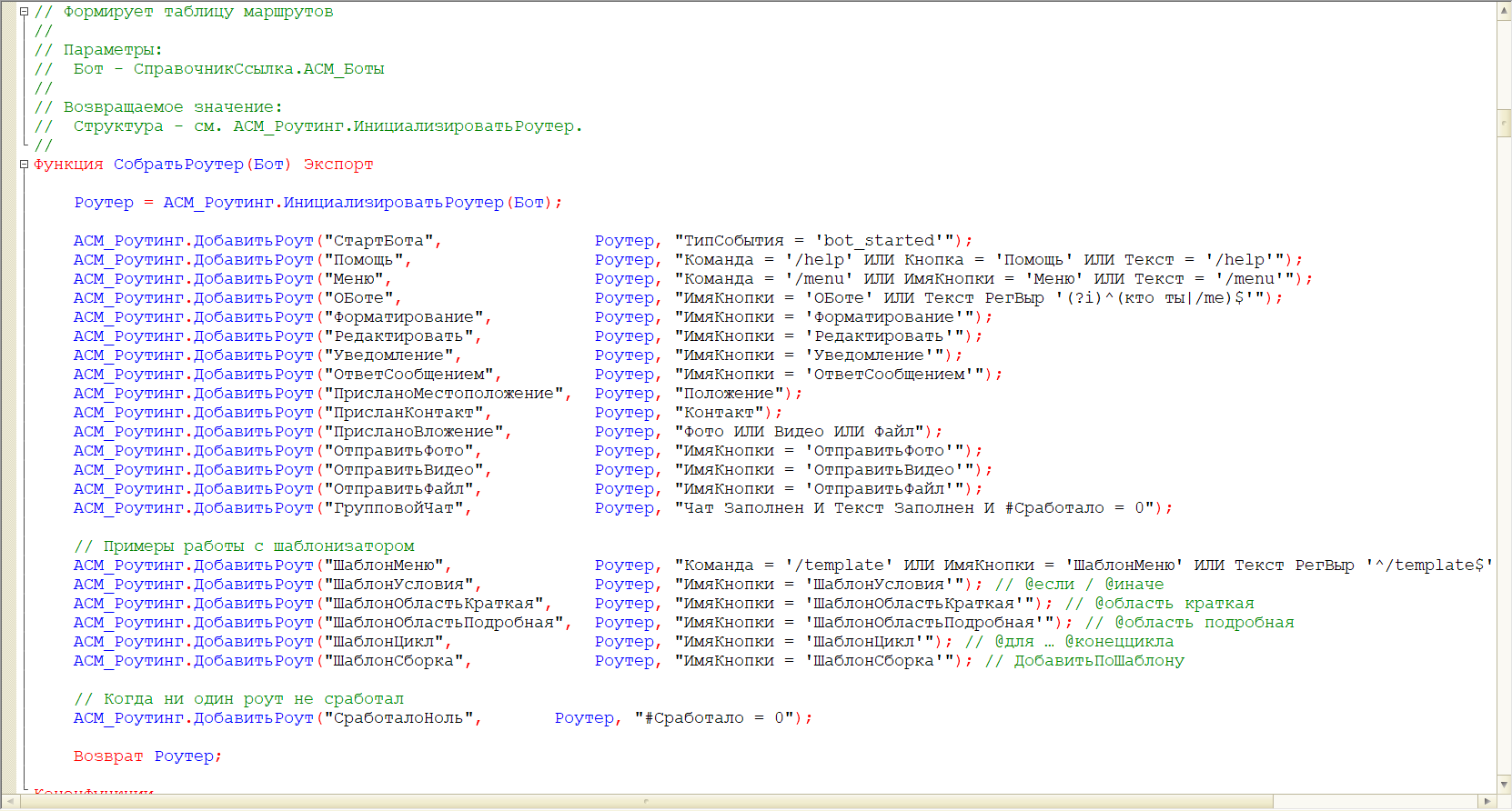Click the "ПрисланоМестоположение" string literal
The height and width of the screenshot is (811, 1512).
click(443, 394)
